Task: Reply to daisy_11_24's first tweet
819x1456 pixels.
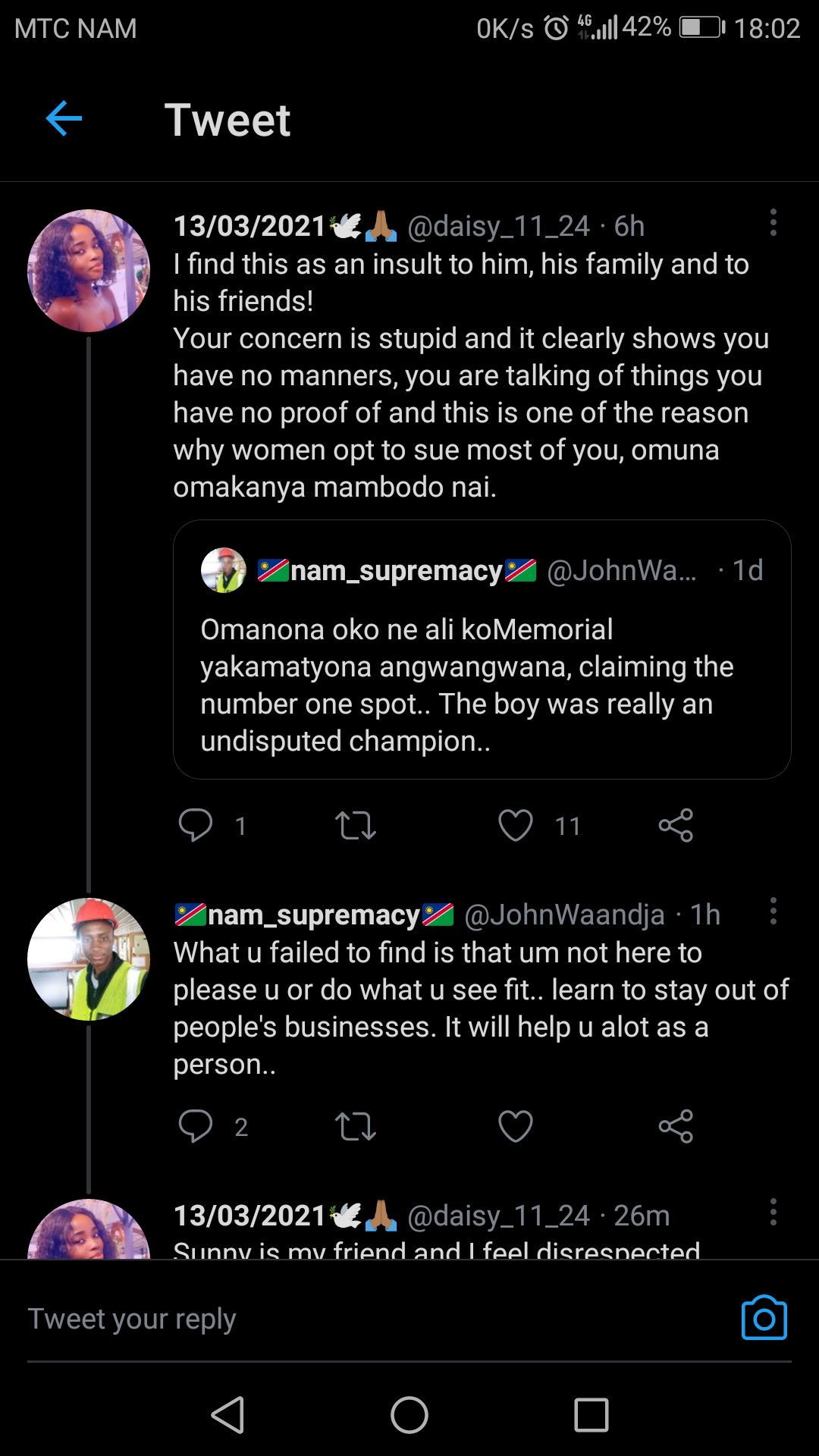Action: (x=196, y=825)
